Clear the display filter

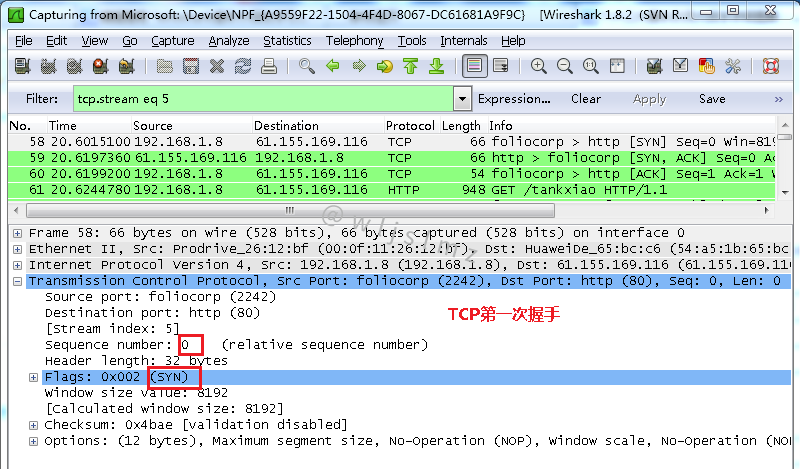point(586,99)
